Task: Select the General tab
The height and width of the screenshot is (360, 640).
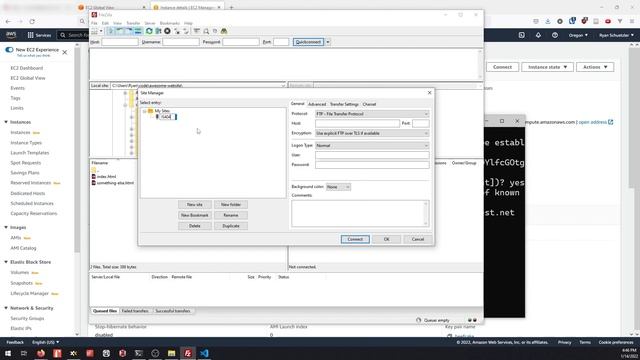Action: 298,104
